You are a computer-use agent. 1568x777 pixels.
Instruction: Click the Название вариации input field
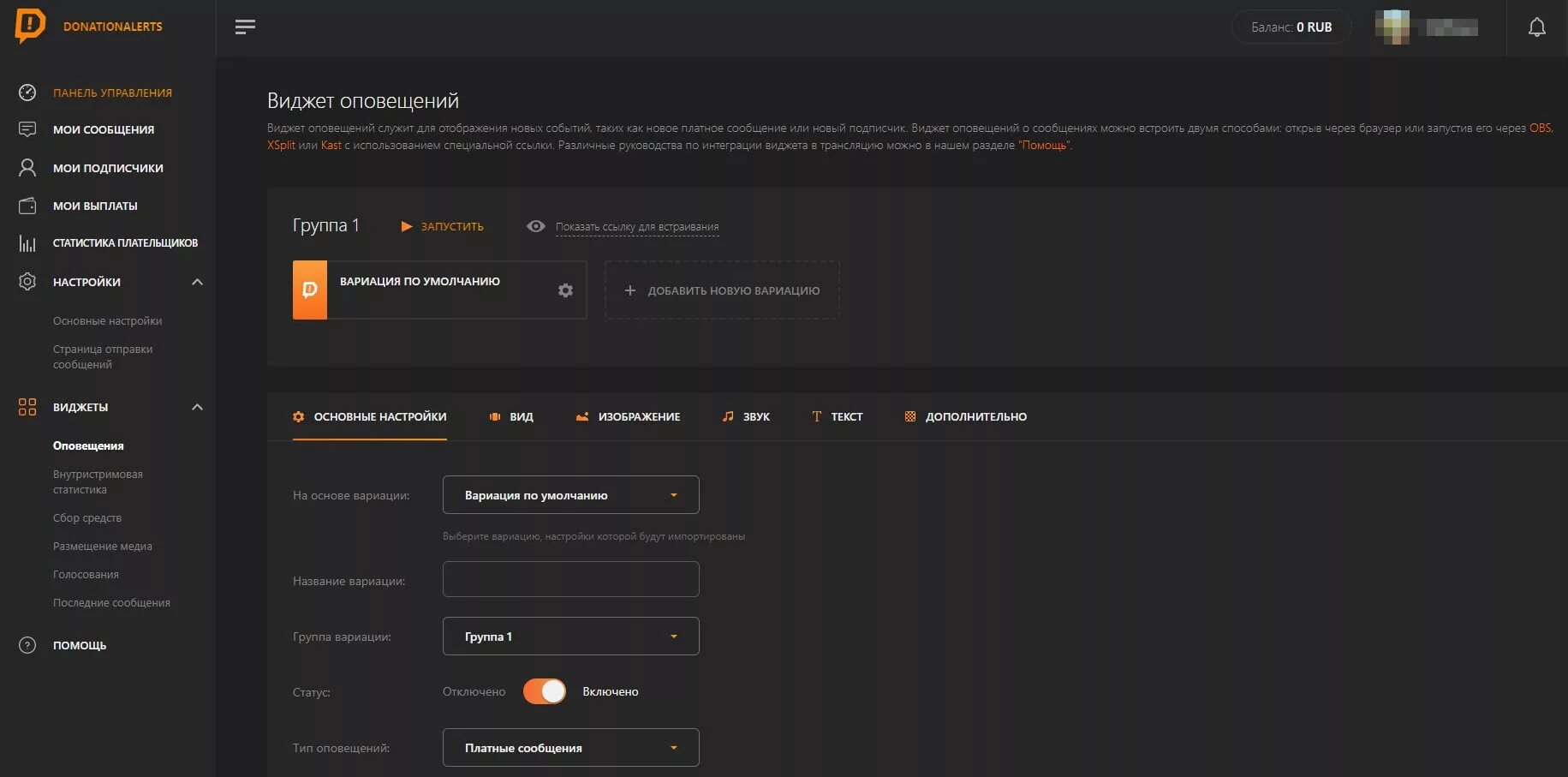(571, 579)
